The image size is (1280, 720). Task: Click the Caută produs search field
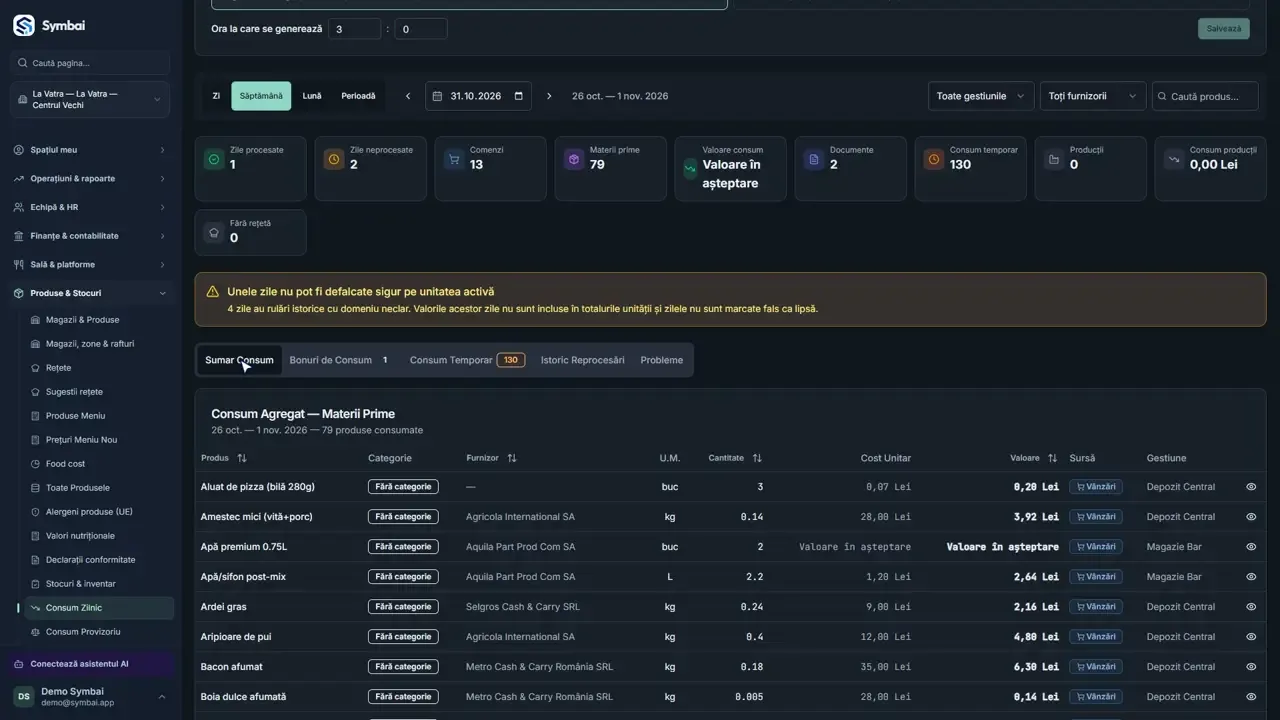pos(1205,96)
